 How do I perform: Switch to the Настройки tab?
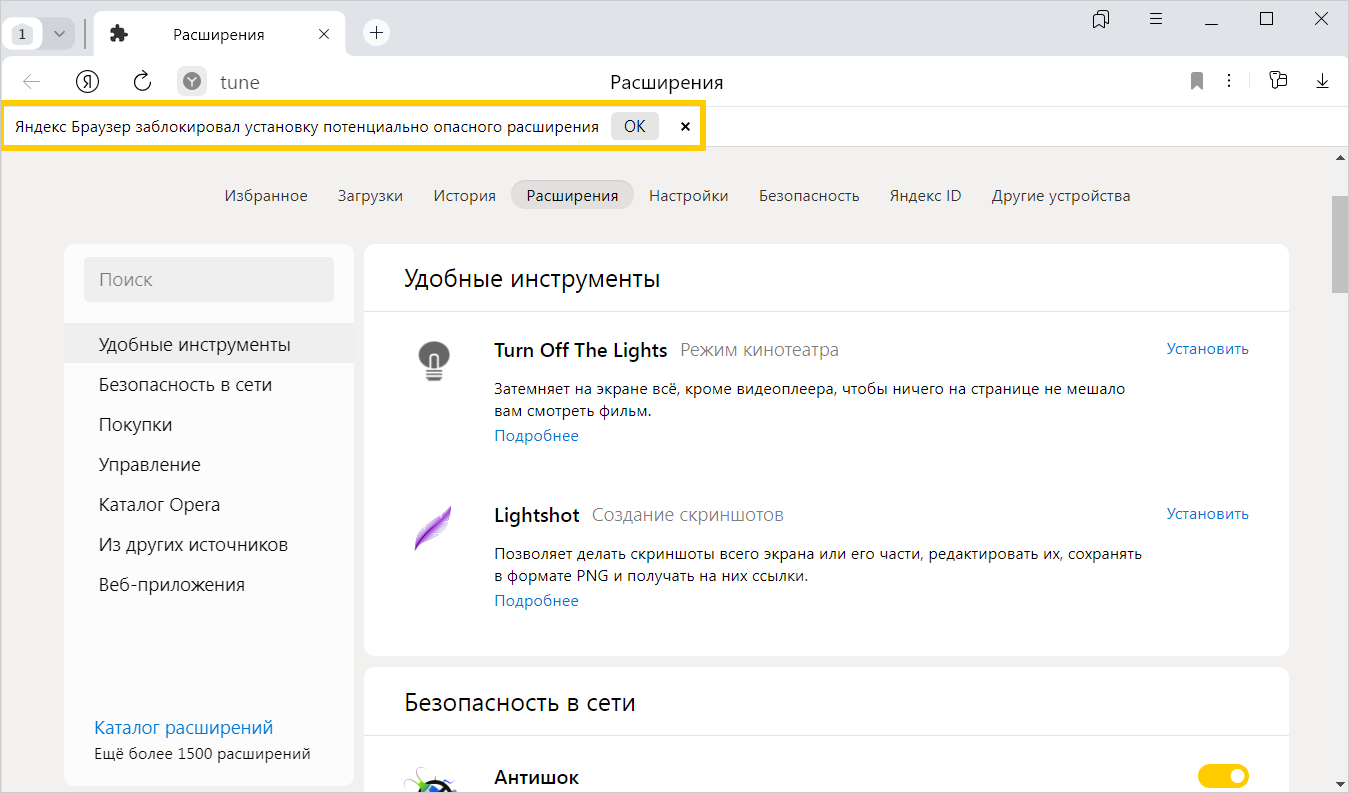[688, 196]
